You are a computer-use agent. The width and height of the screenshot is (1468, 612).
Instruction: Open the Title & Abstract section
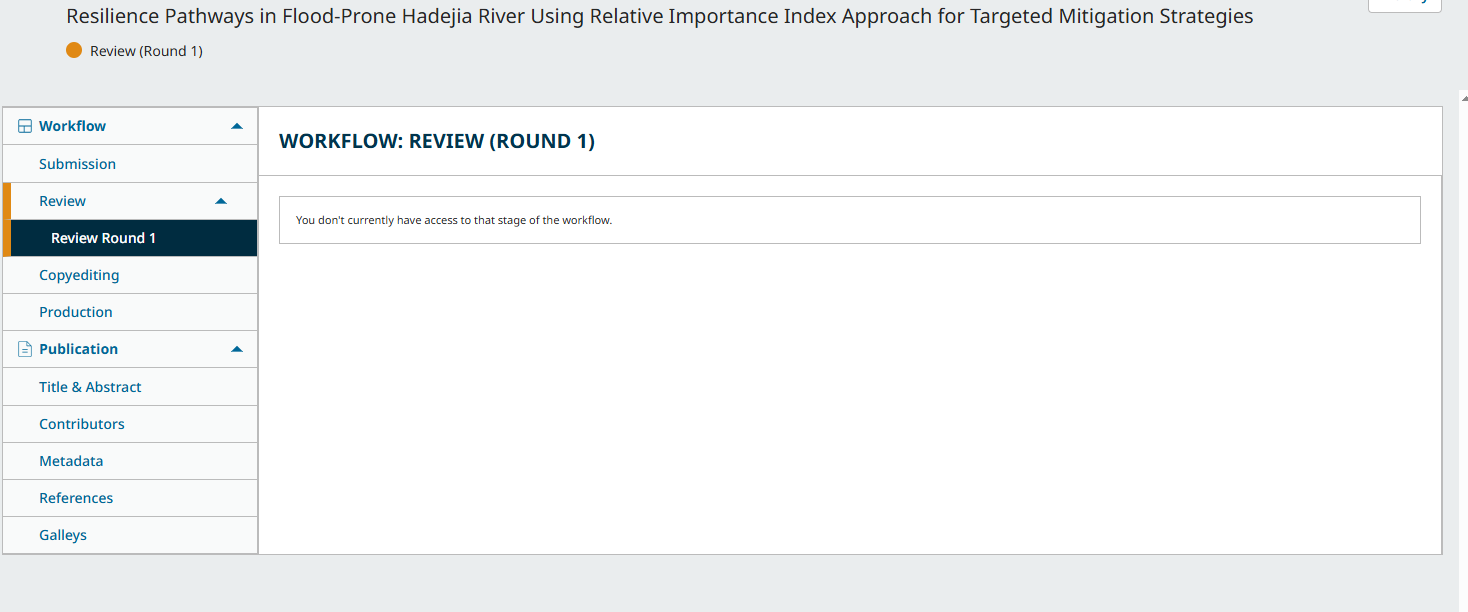(90, 387)
